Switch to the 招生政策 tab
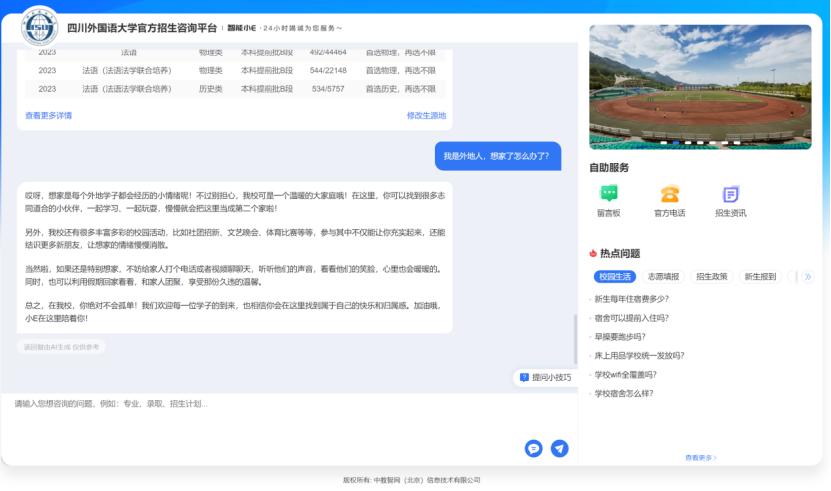The width and height of the screenshot is (831, 491). (711, 276)
